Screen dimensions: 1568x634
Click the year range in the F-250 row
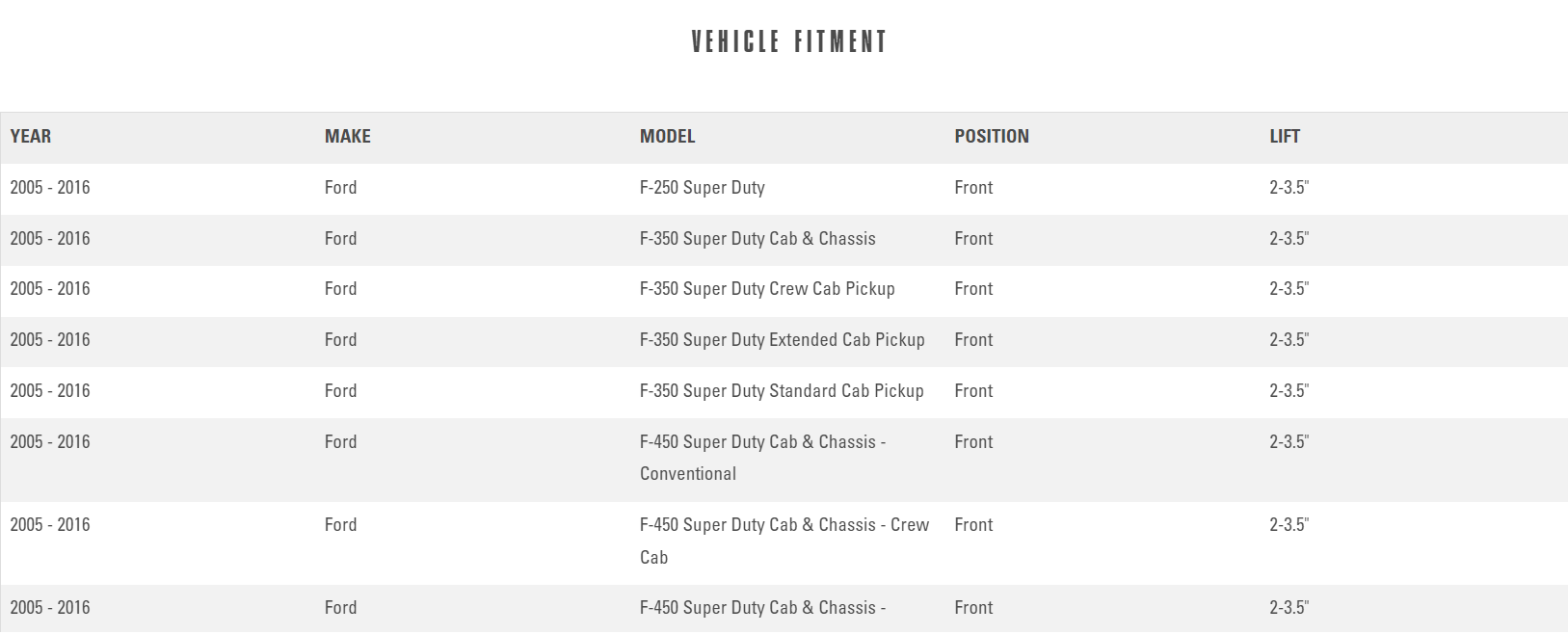[50, 188]
